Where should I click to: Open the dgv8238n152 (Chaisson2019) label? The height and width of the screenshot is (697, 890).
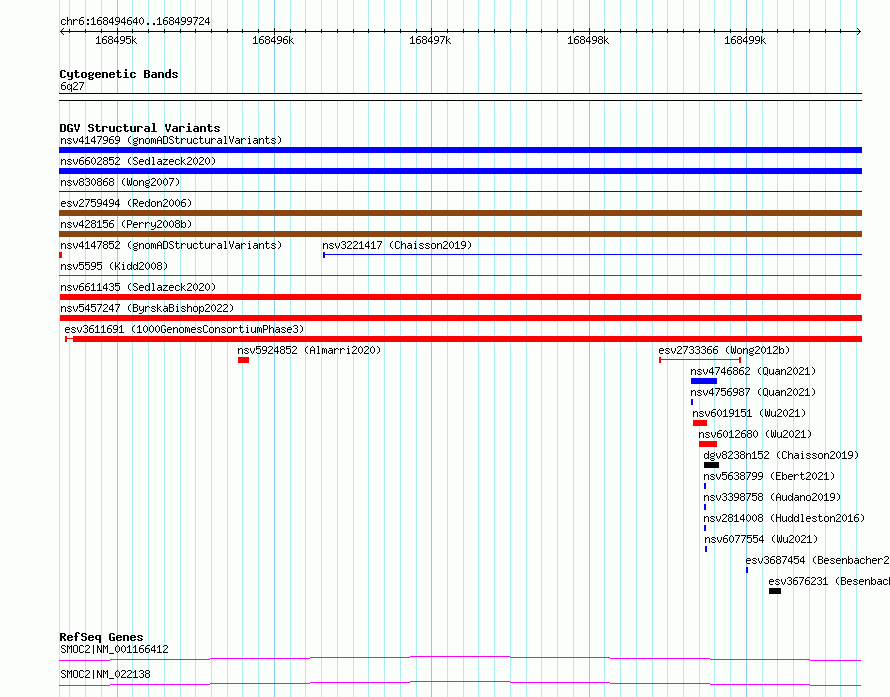pos(781,455)
